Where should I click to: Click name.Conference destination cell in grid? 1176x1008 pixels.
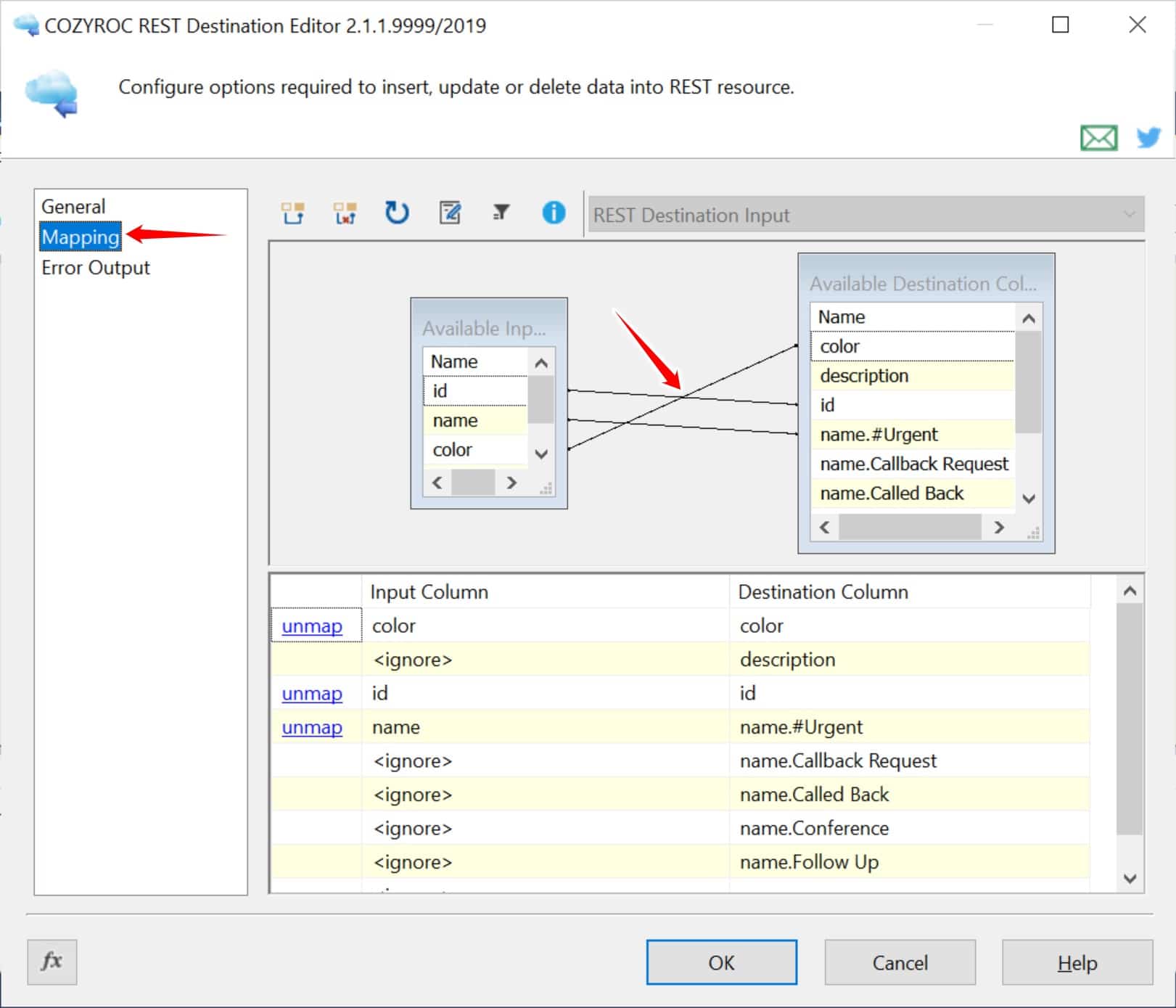click(x=910, y=828)
